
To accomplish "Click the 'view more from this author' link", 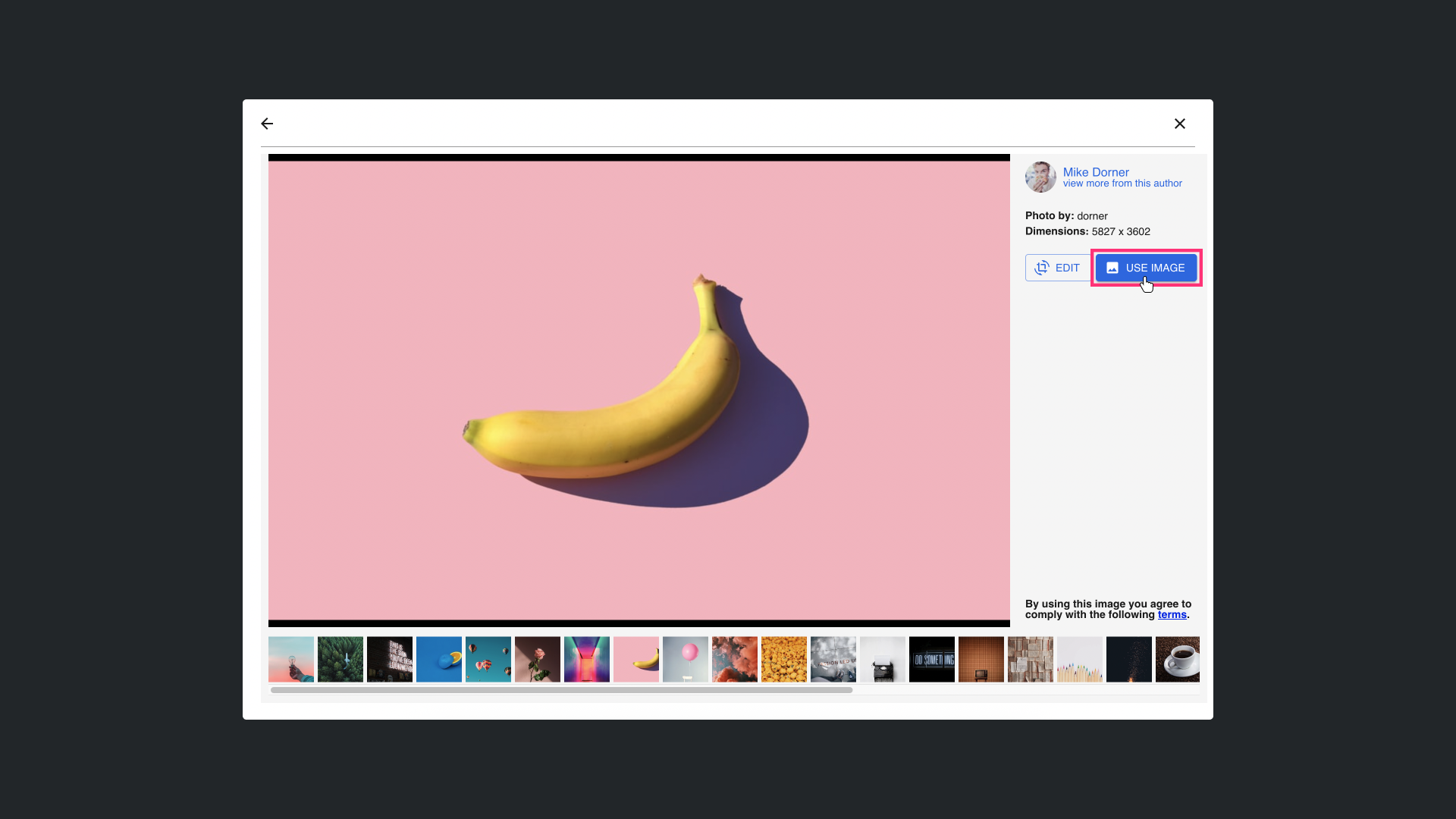I will point(1122,184).
